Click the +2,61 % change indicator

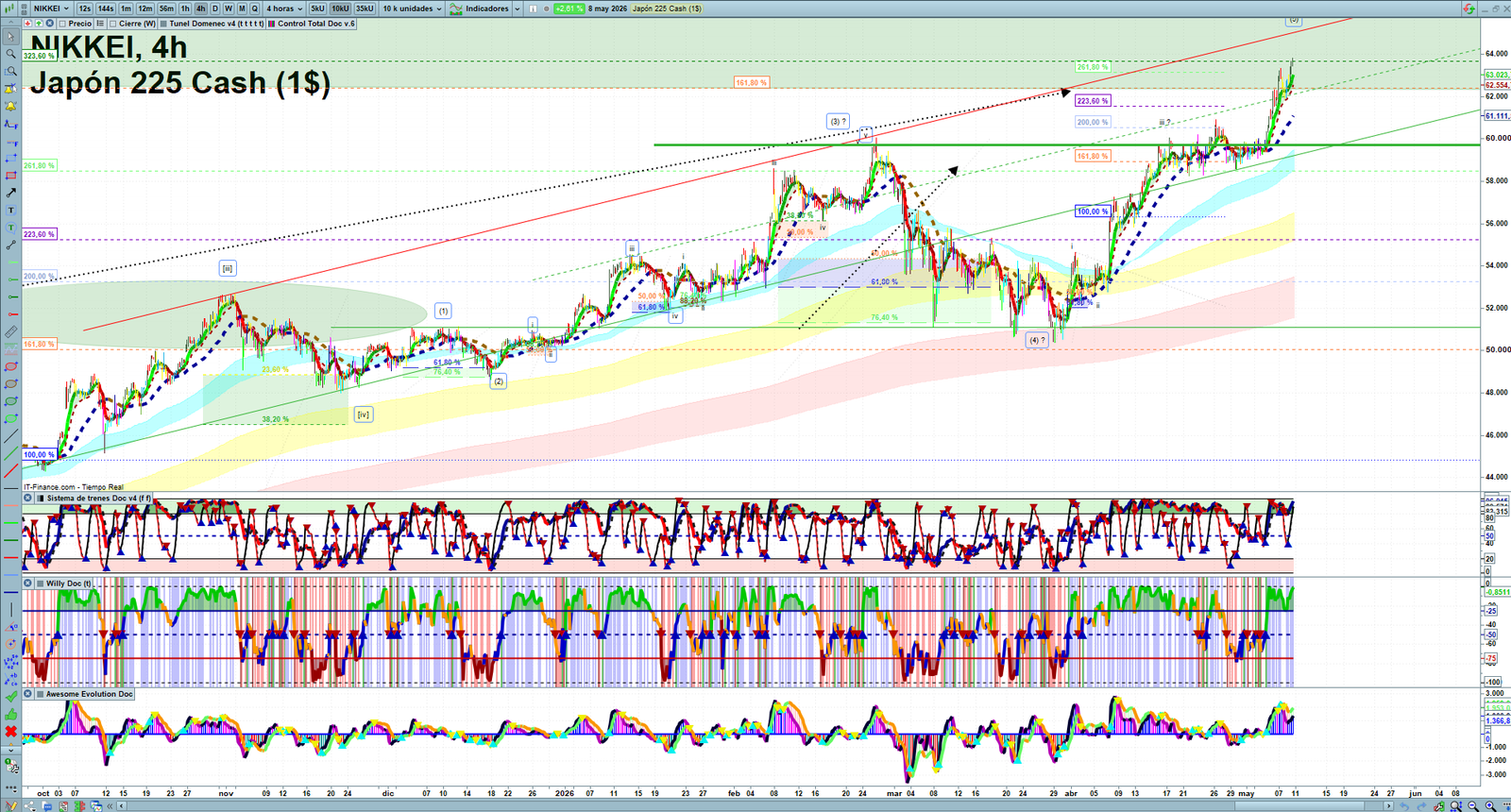tap(569, 8)
